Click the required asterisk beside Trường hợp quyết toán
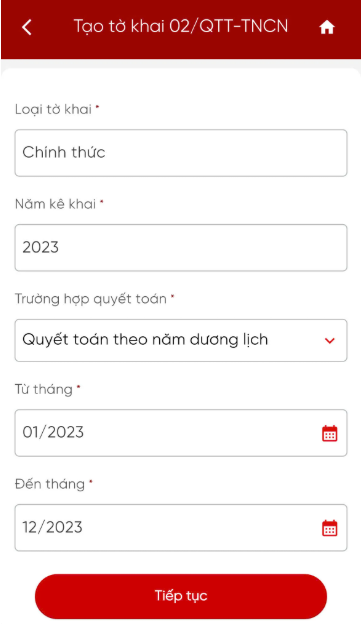The image size is (361, 624). click(x=172, y=296)
